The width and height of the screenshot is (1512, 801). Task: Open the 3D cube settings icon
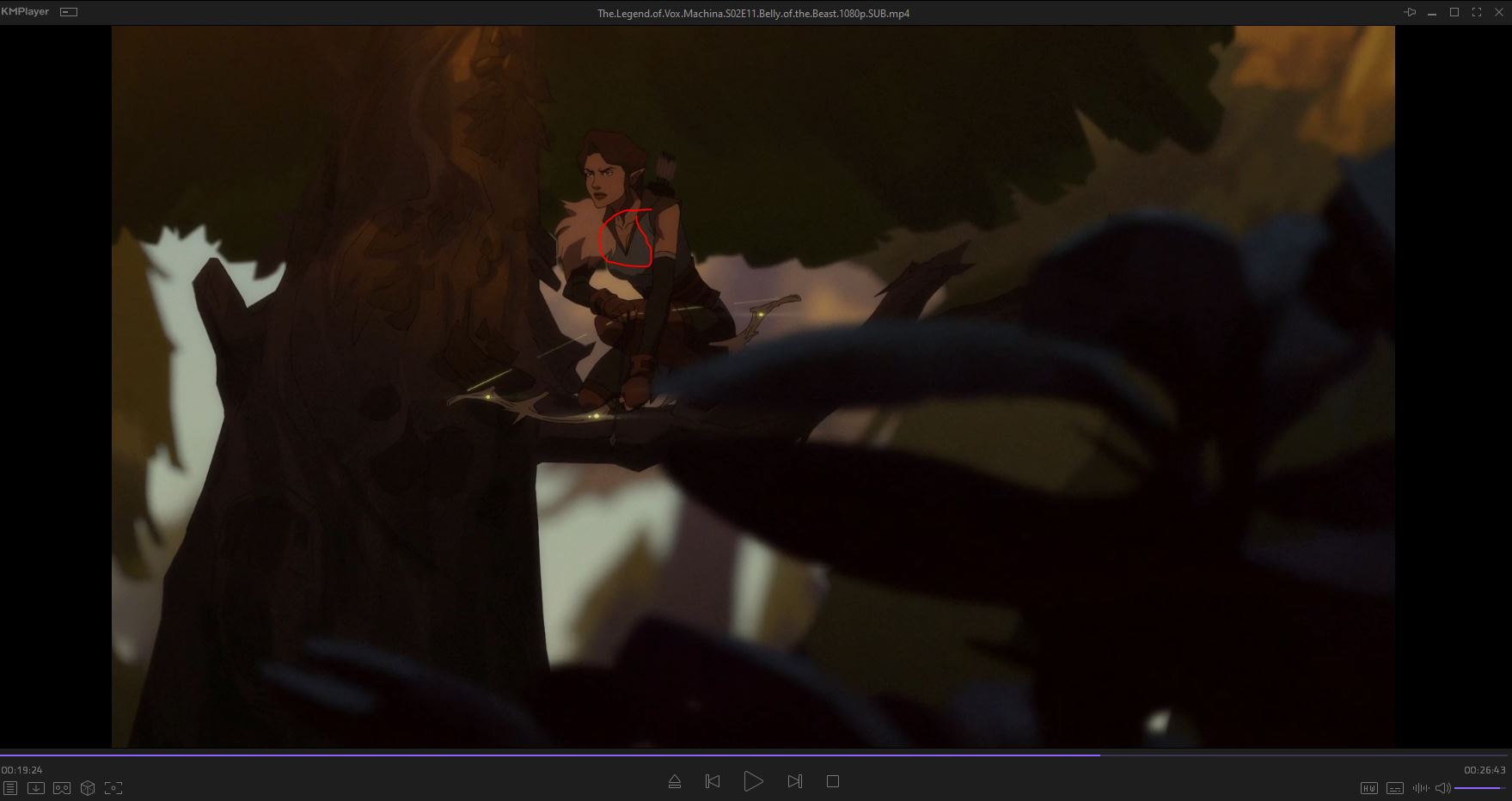pyautogui.click(x=88, y=787)
